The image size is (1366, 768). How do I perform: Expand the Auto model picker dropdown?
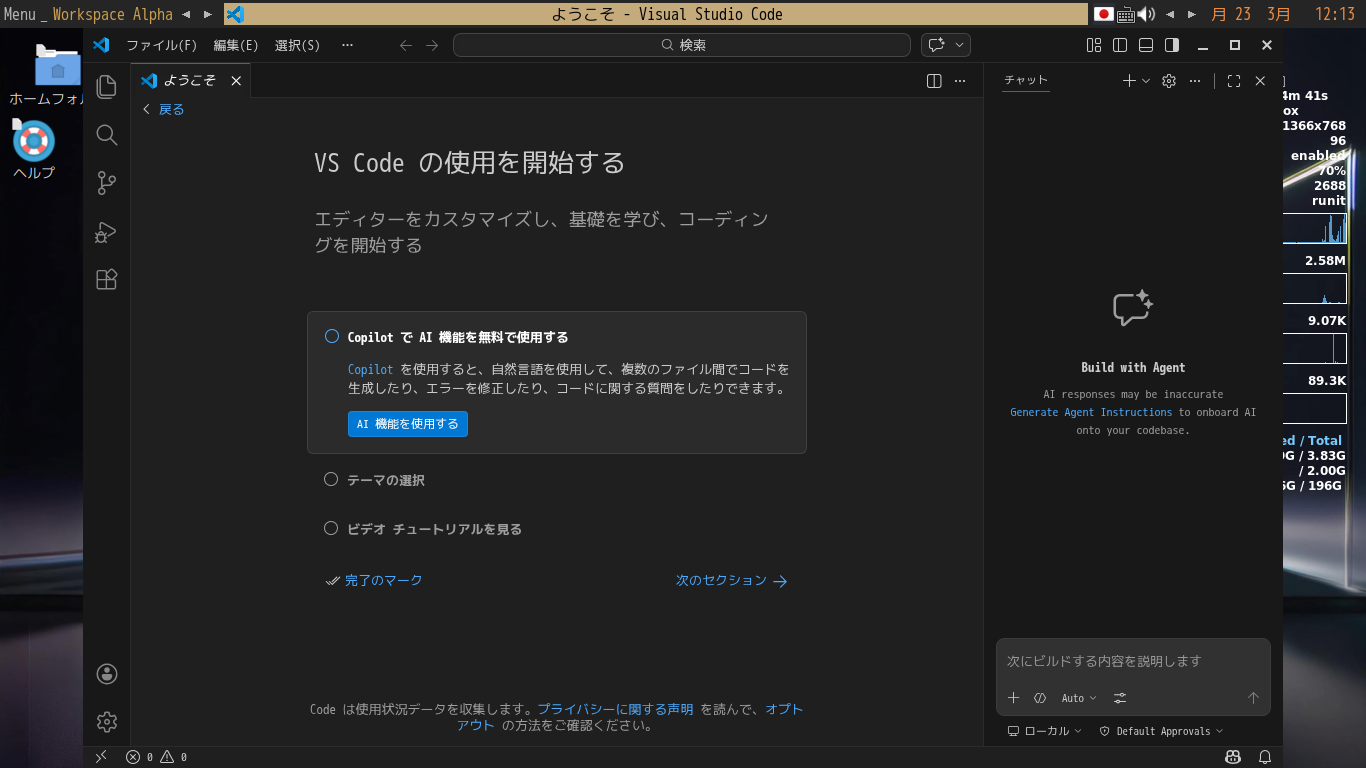click(x=1079, y=698)
